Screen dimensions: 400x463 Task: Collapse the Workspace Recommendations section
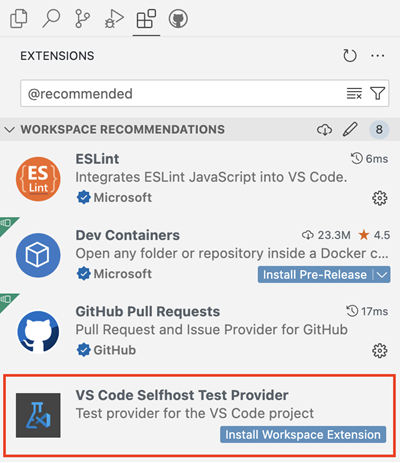pyautogui.click(x=9, y=129)
